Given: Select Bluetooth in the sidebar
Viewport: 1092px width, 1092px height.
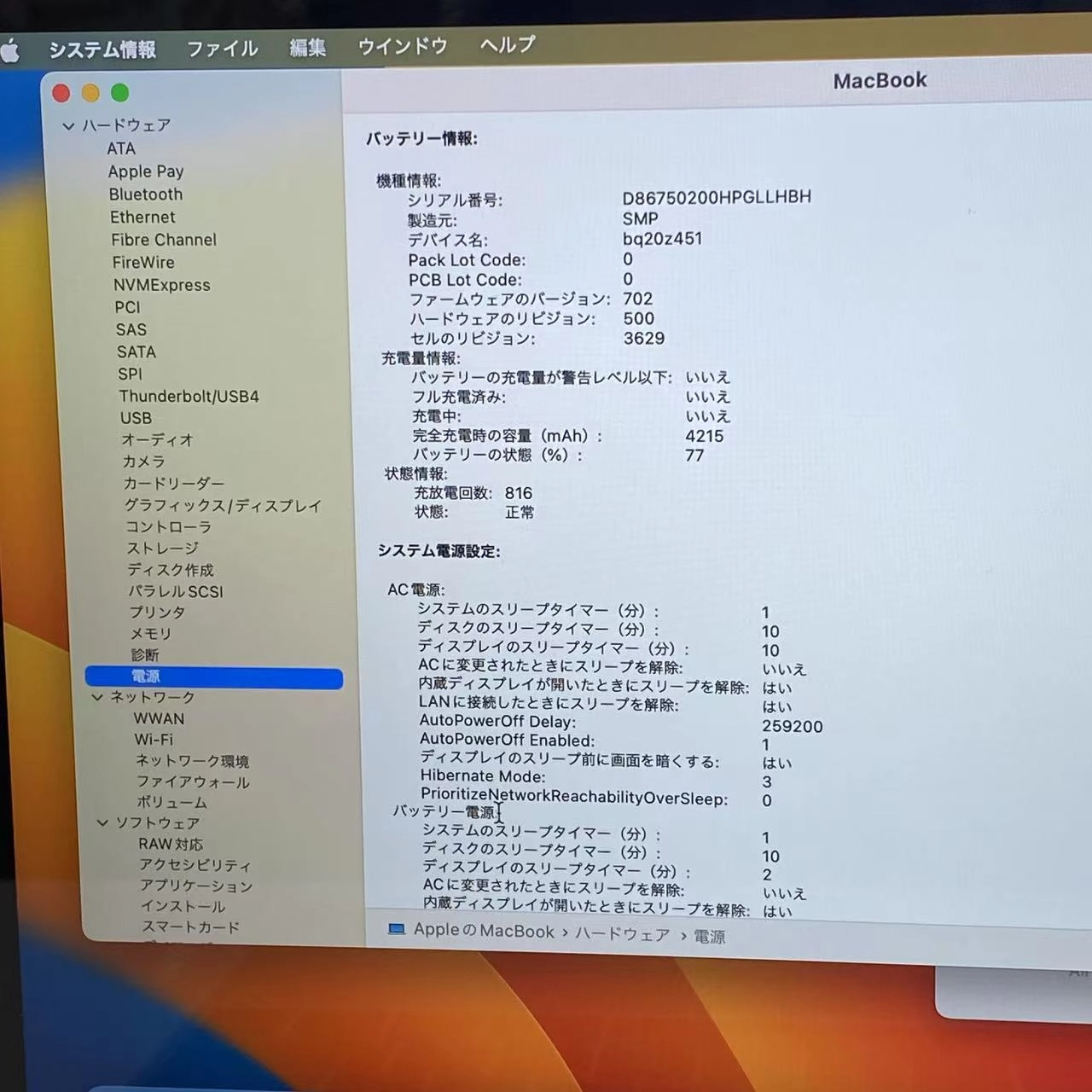Looking at the screenshot, I should [x=146, y=195].
